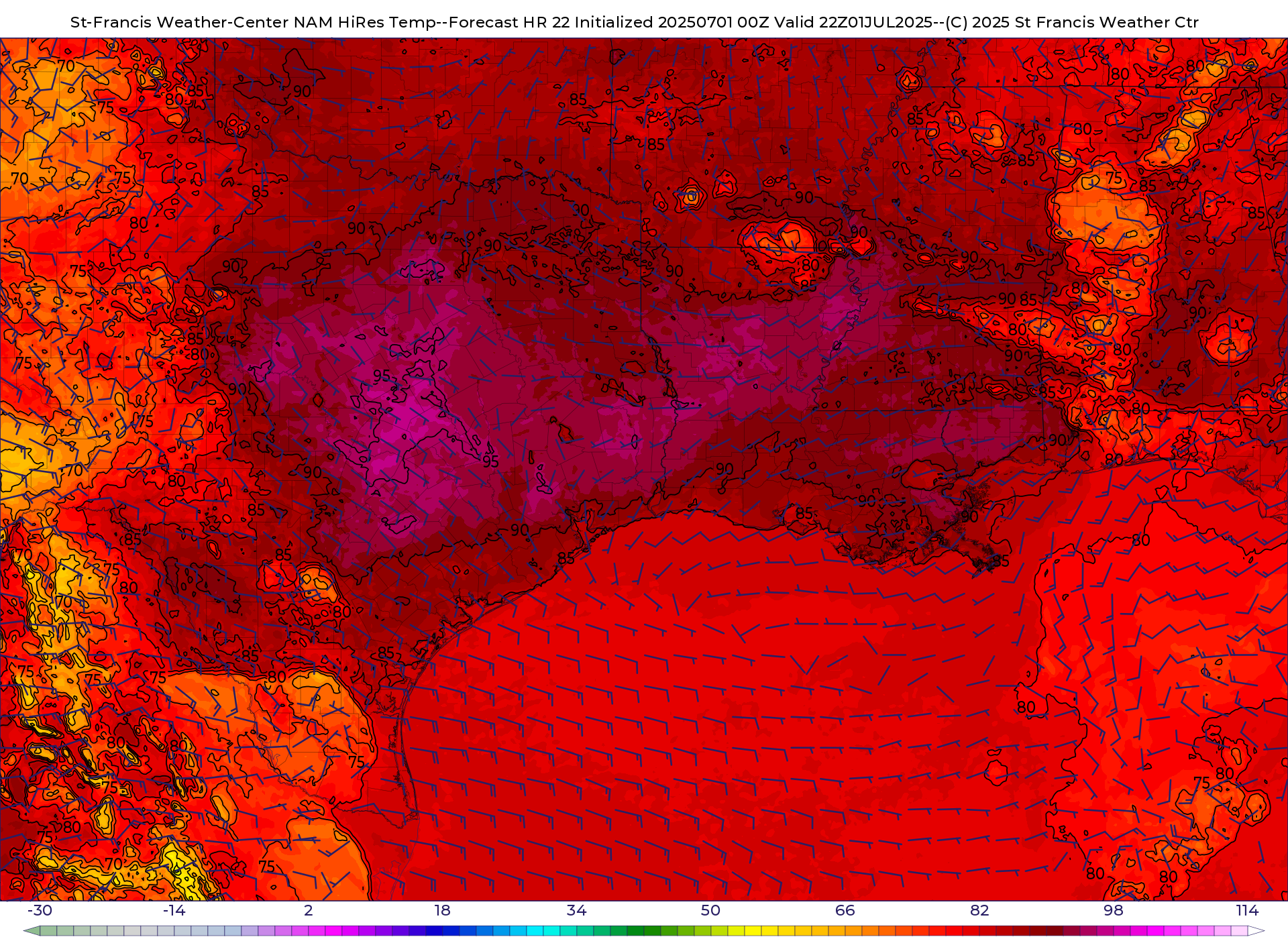Click the "34" colorbar tick label
This screenshot has height=939, width=1288.
[577, 910]
